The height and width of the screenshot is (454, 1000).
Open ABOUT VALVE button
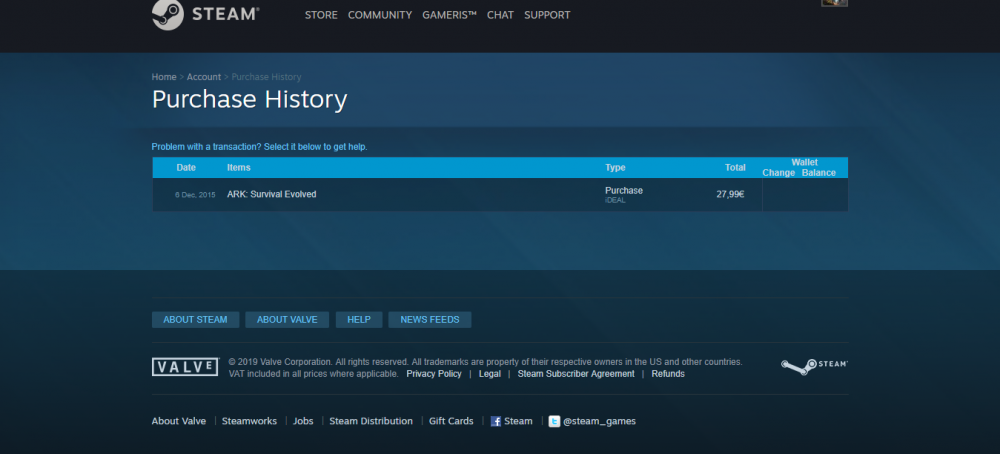coord(287,319)
